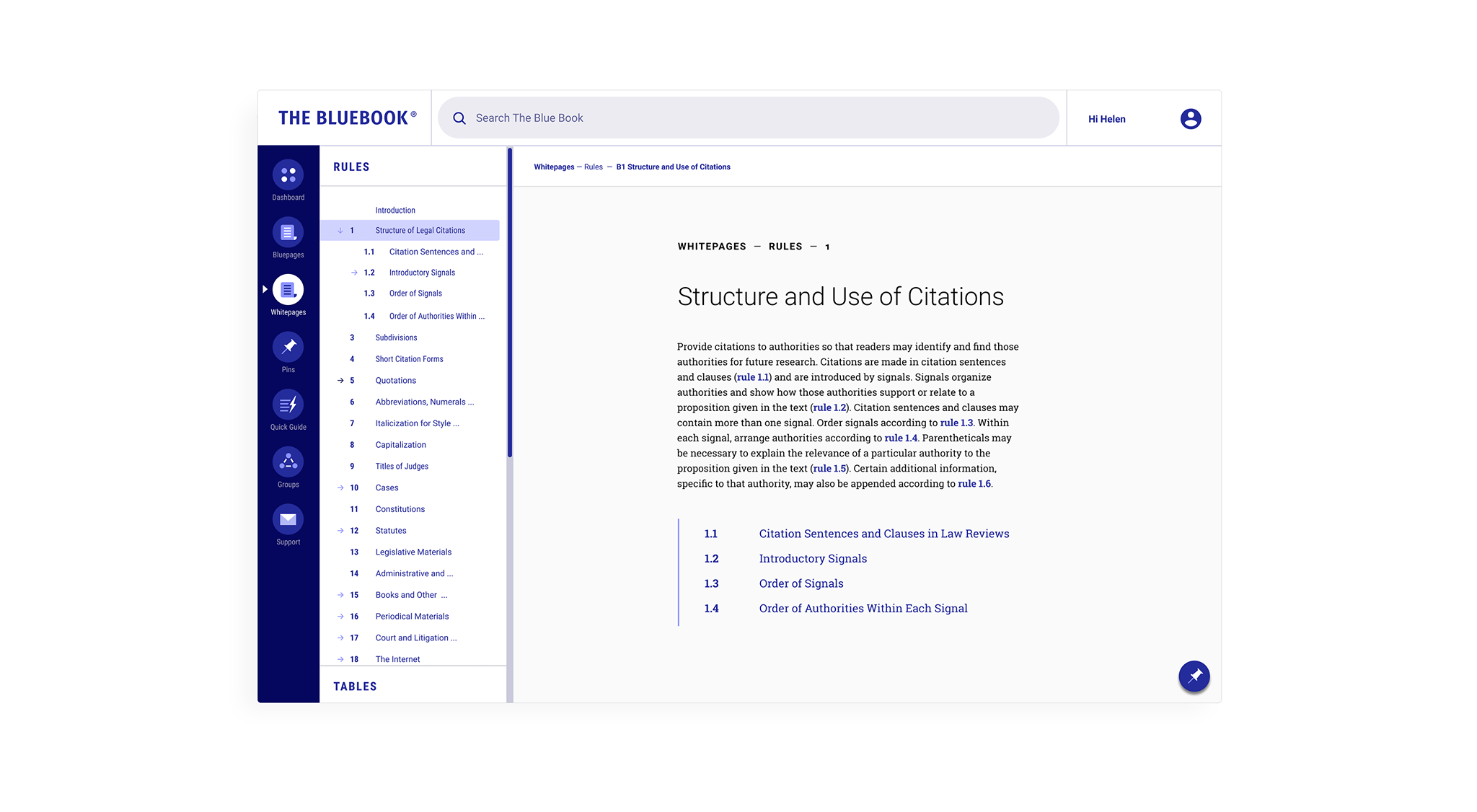
Task: Expand rule 12 Statutes arrow
Action: click(340, 531)
